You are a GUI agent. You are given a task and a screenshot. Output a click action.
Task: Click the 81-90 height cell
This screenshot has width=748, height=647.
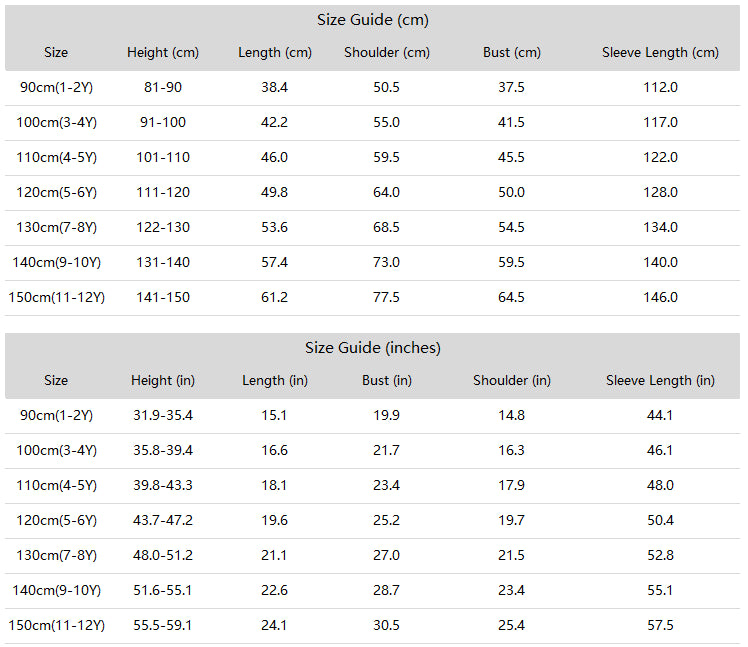(x=163, y=87)
